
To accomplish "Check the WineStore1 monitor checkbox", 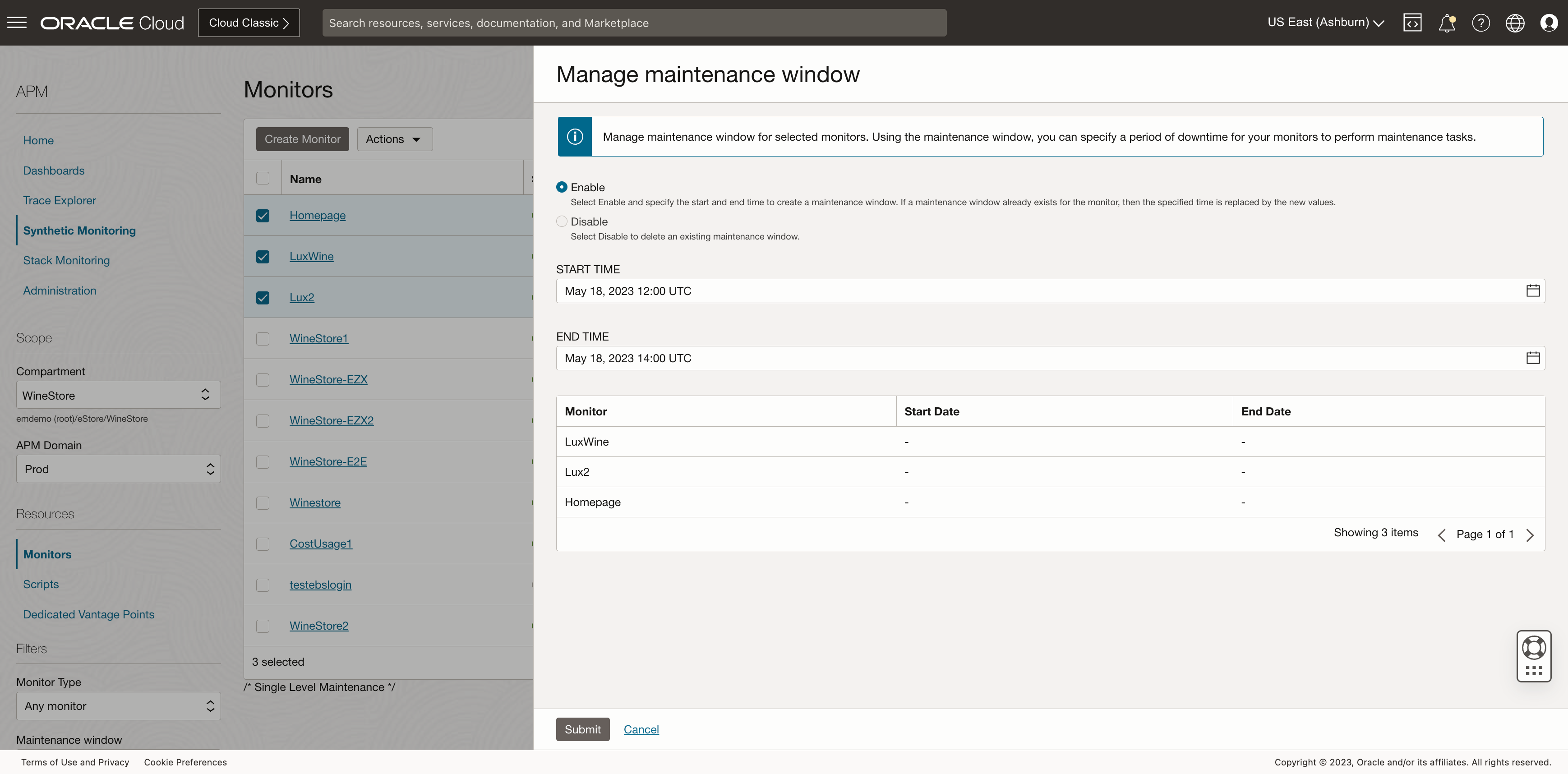I will (x=263, y=339).
